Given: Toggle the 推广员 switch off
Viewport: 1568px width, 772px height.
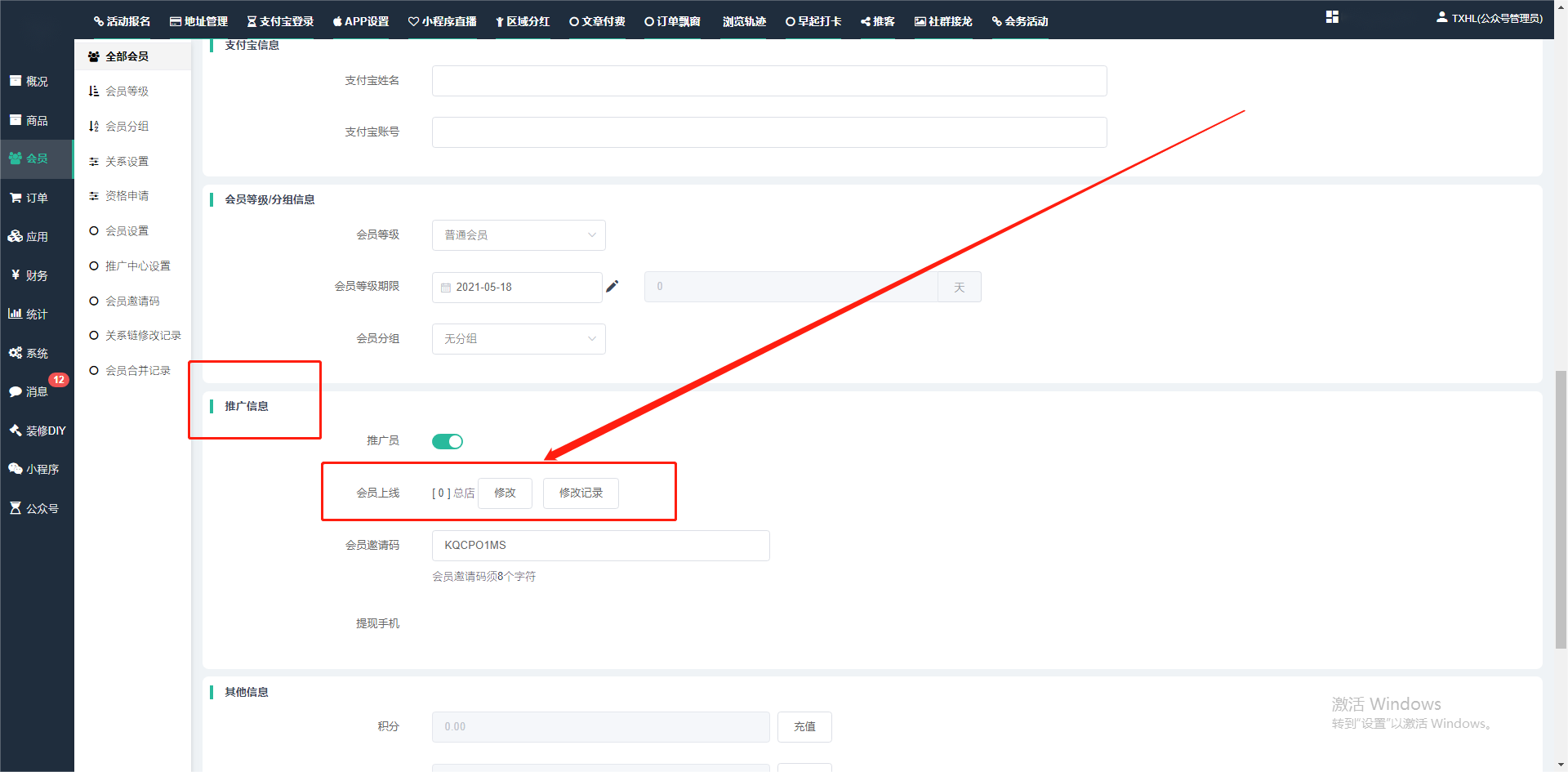Looking at the screenshot, I should [448, 441].
